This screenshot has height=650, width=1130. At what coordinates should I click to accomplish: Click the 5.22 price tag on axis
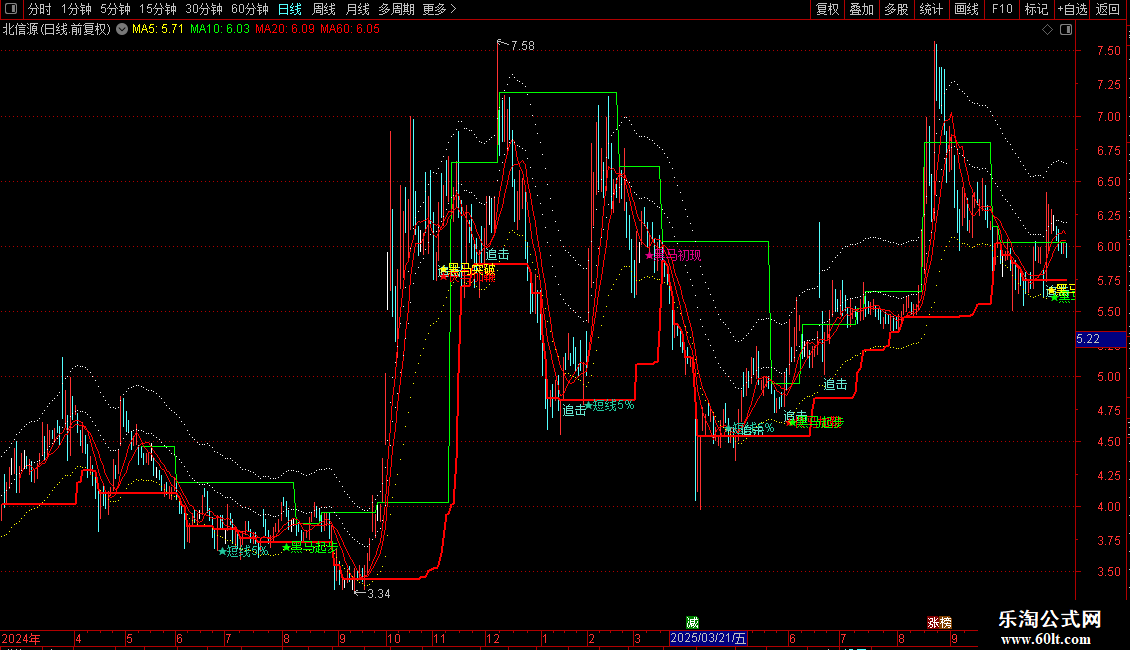pyautogui.click(x=1101, y=339)
